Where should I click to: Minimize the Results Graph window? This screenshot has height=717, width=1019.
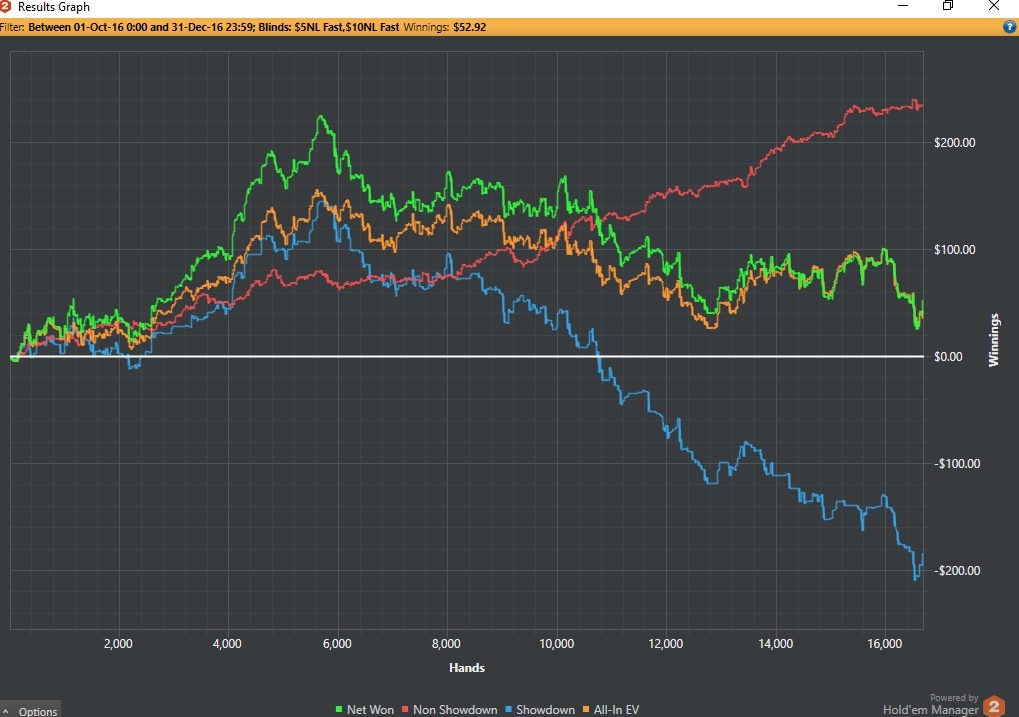pos(903,6)
